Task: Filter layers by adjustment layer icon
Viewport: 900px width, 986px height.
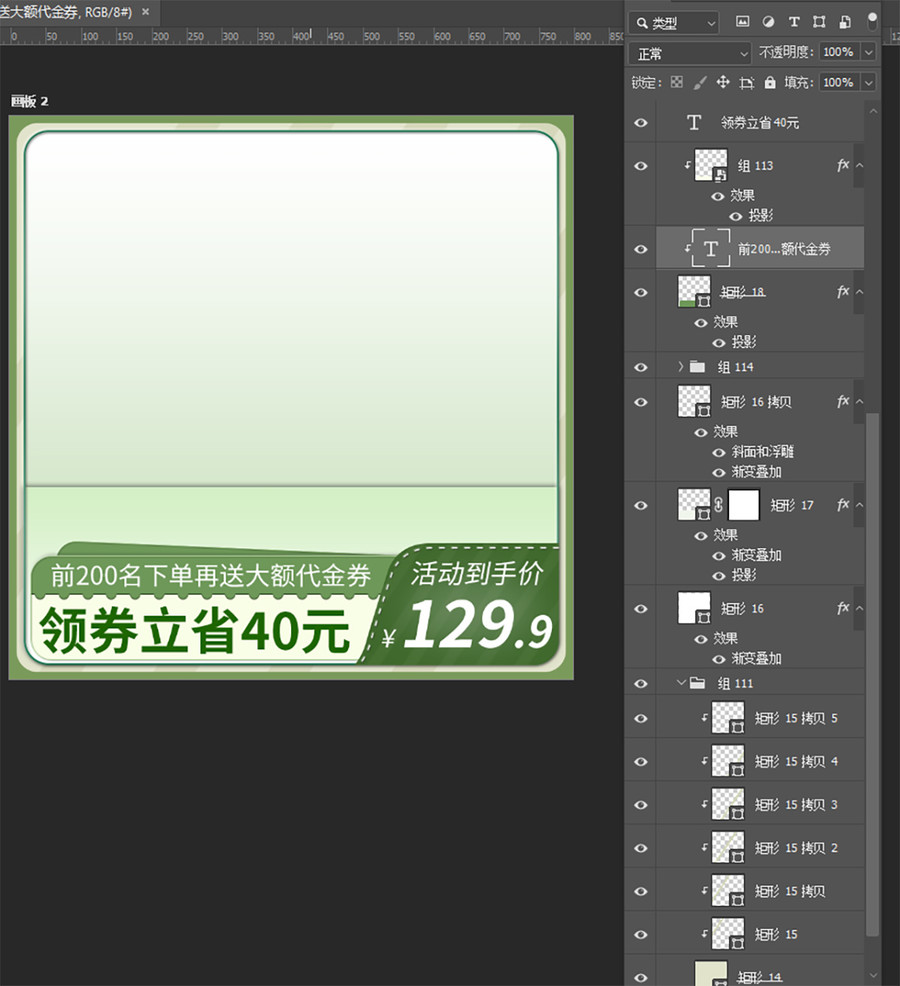Action: click(x=768, y=22)
